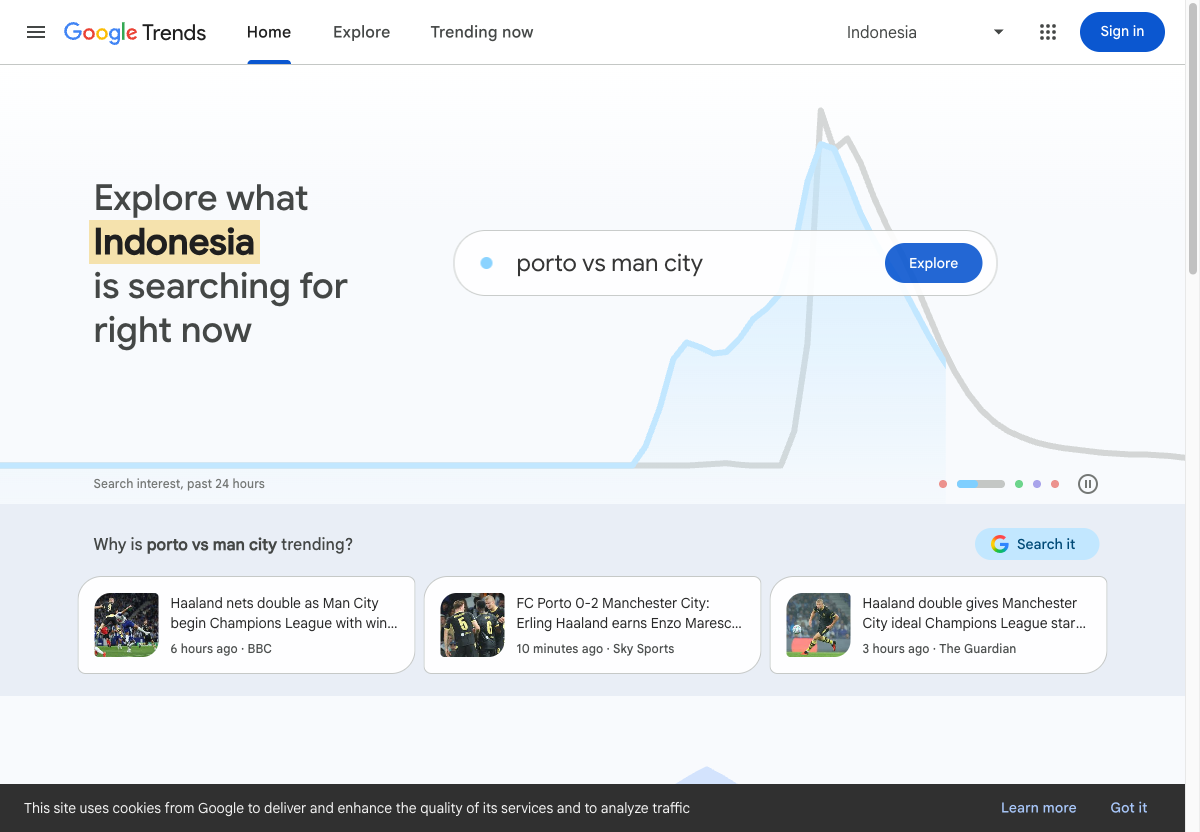Click the BBC article thumbnail image
The width and height of the screenshot is (1200, 832).
127,625
